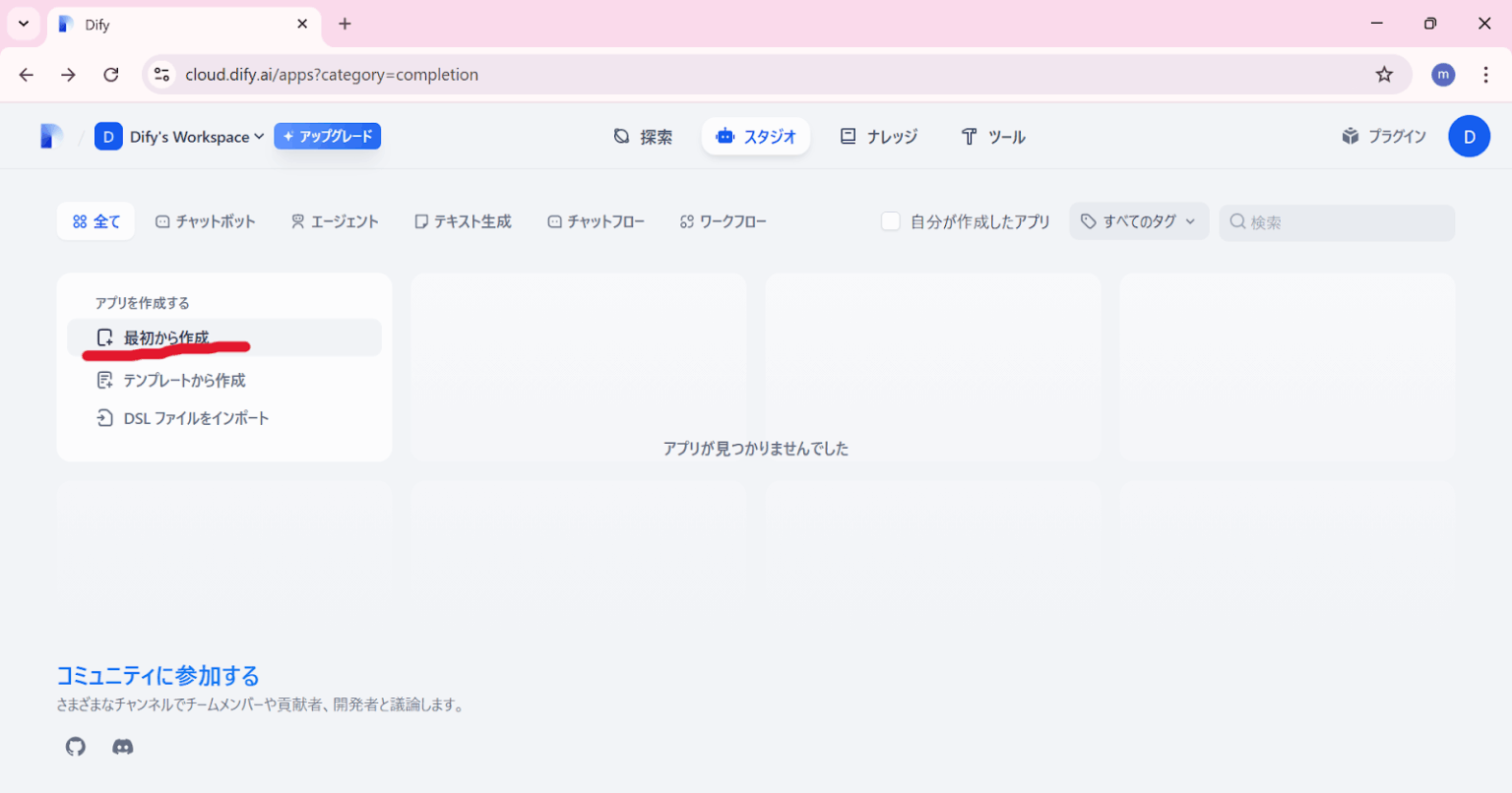The image size is (1512, 793).
Task: Bookmark this page with the star icon
Action: coord(1385,74)
